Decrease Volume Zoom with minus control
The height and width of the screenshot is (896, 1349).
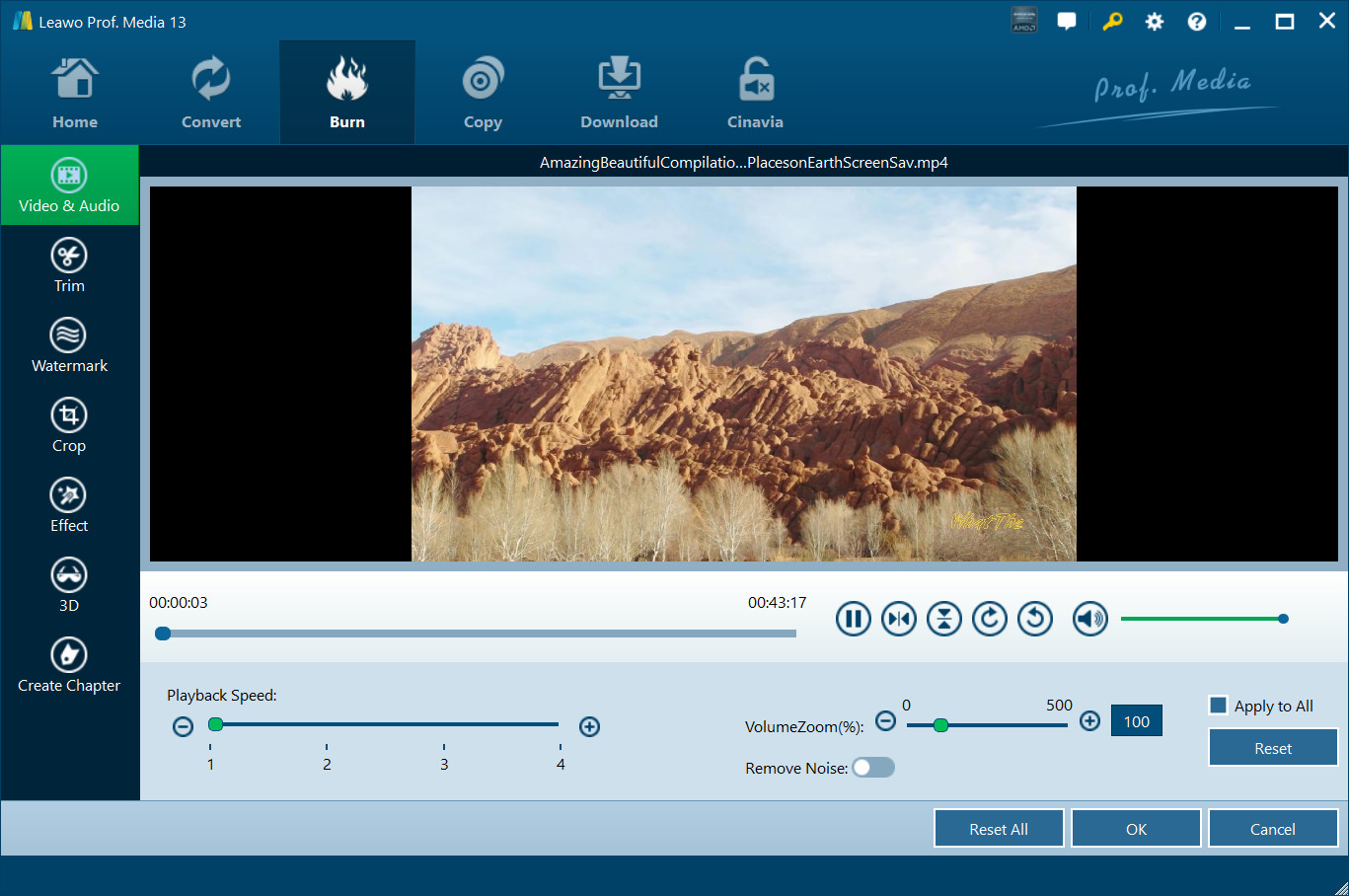885,721
